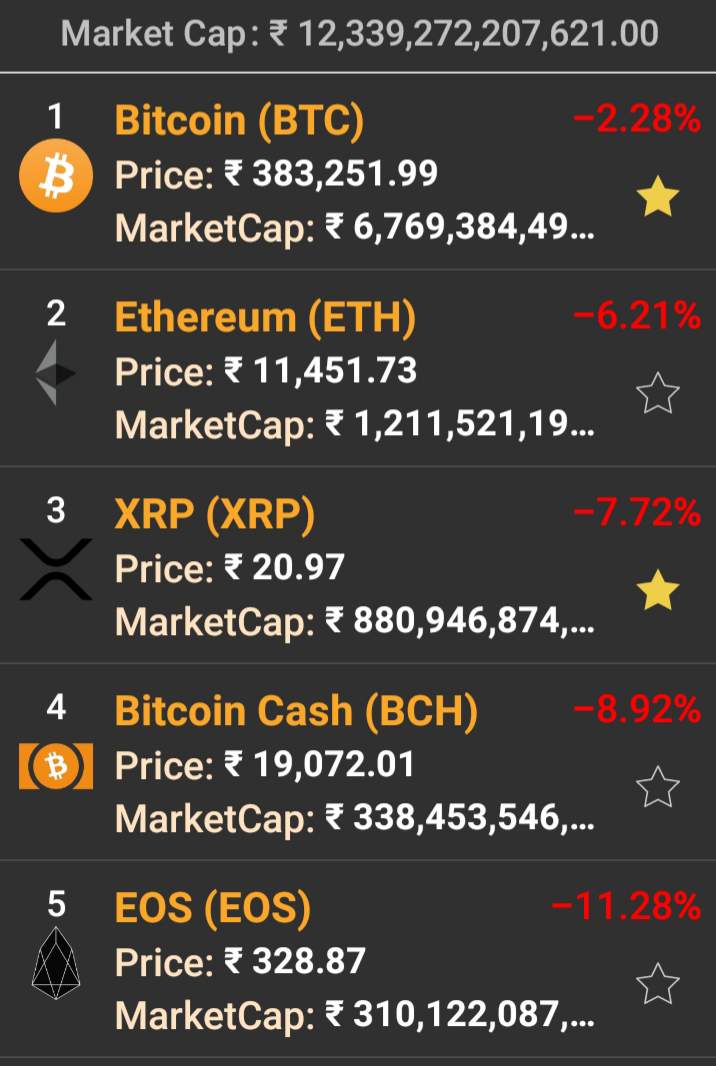This screenshot has height=1066, width=716.
Task: Favorite EOS using the star outline
Action: point(657,985)
